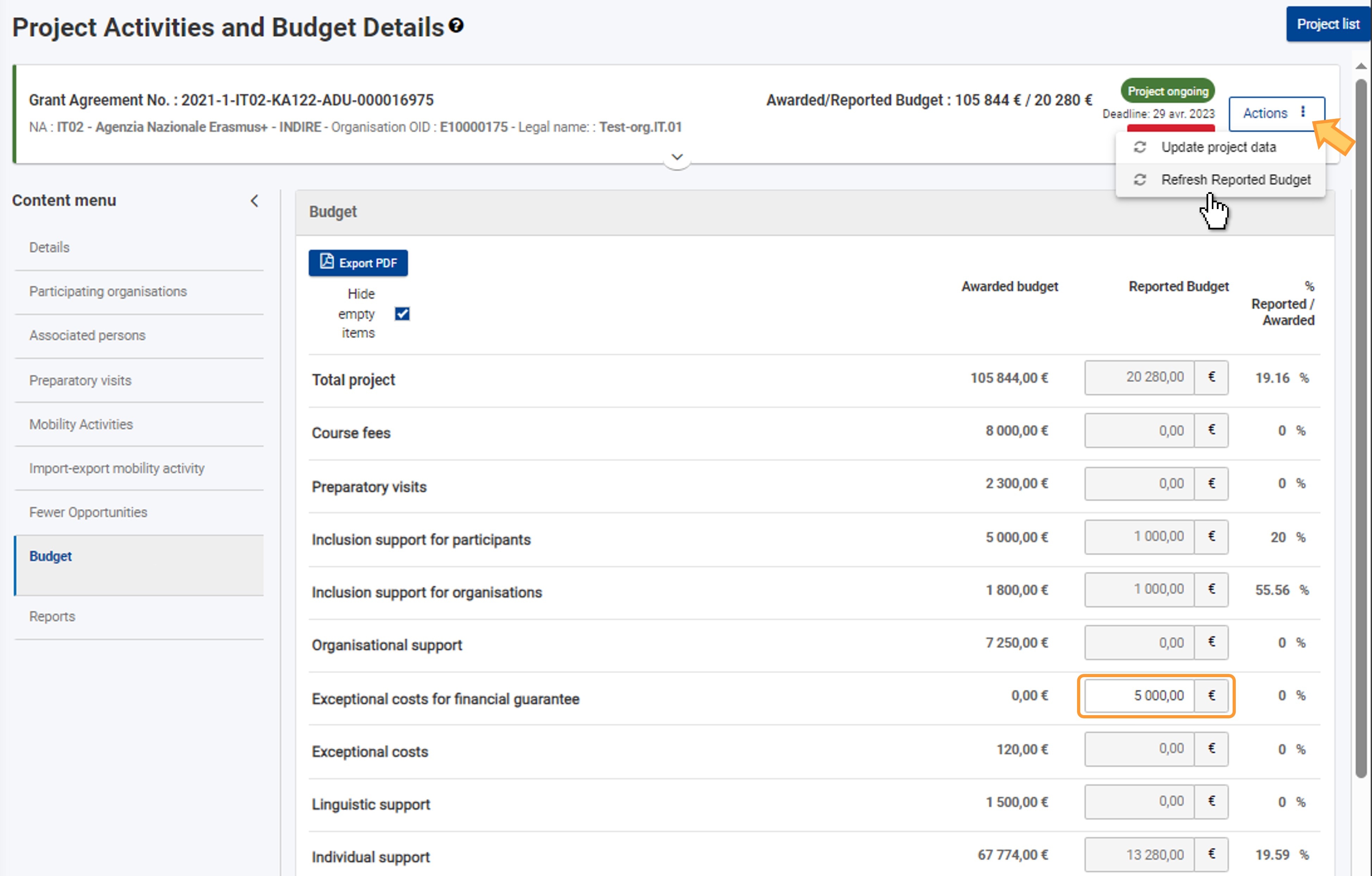
Task: Click the euro symbol beside Total project
Action: click(x=1211, y=377)
